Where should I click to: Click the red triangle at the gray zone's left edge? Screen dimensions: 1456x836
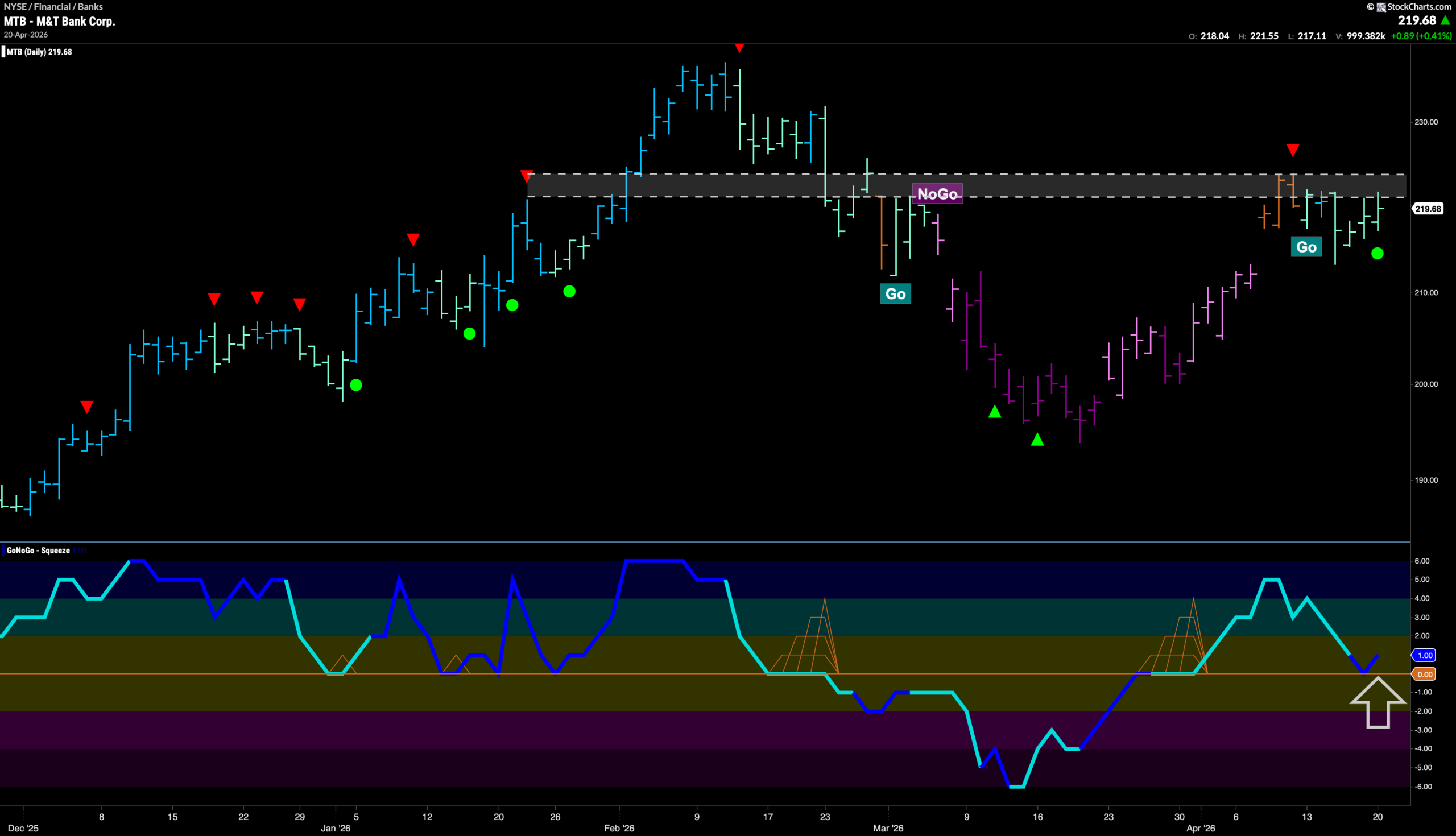[x=527, y=176]
